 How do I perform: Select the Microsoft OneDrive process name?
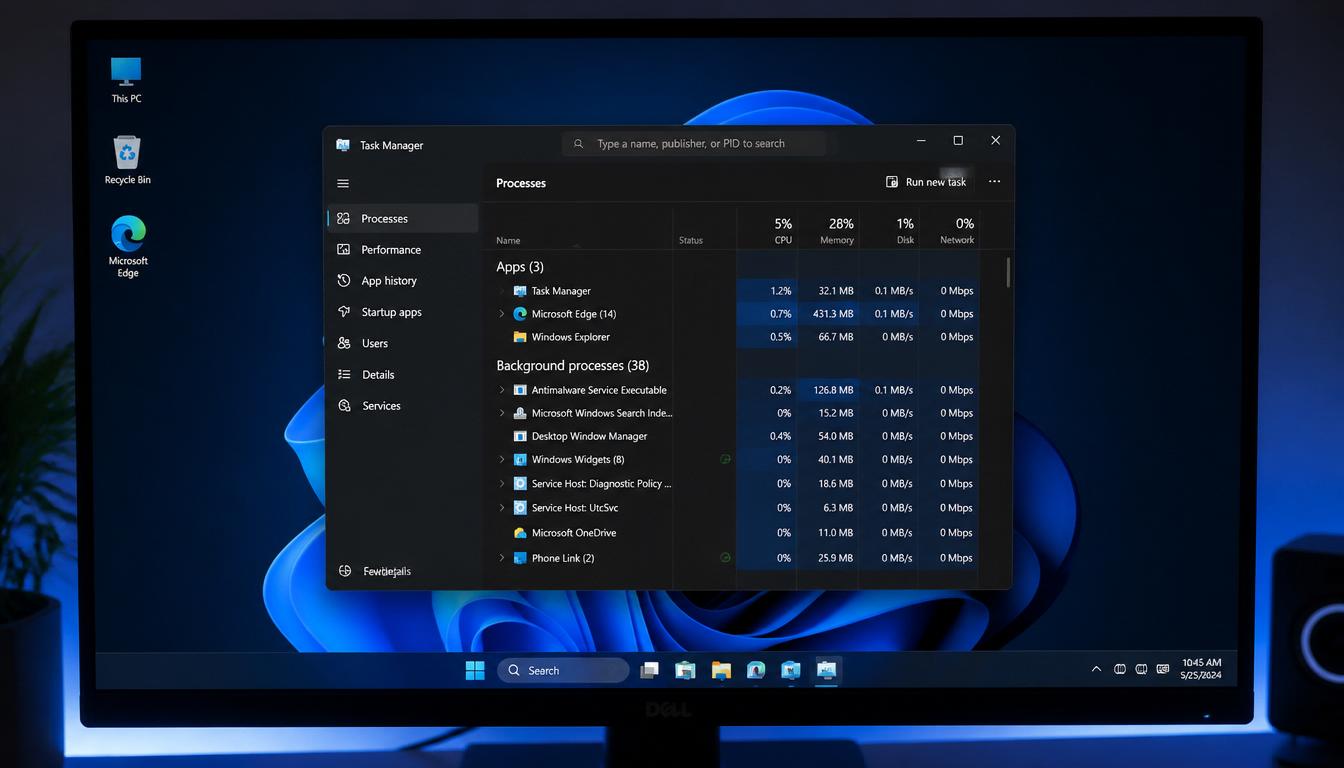click(574, 533)
